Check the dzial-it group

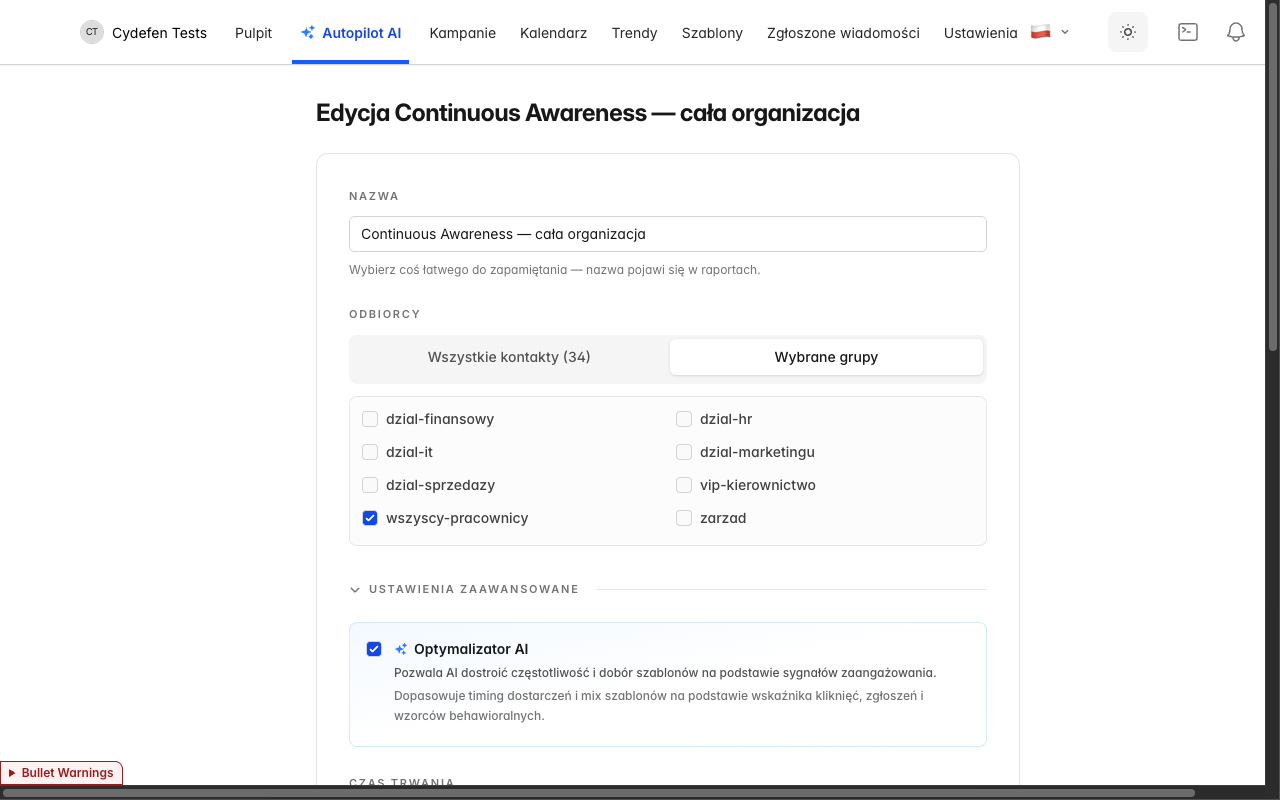point(370,452)
